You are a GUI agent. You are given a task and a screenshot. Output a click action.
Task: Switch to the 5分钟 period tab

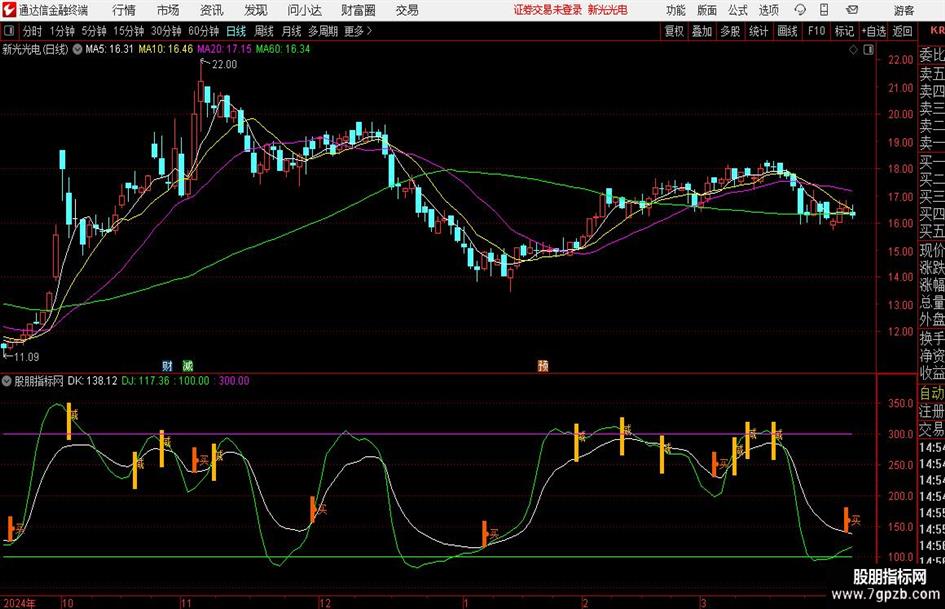(x=93, y=31)
